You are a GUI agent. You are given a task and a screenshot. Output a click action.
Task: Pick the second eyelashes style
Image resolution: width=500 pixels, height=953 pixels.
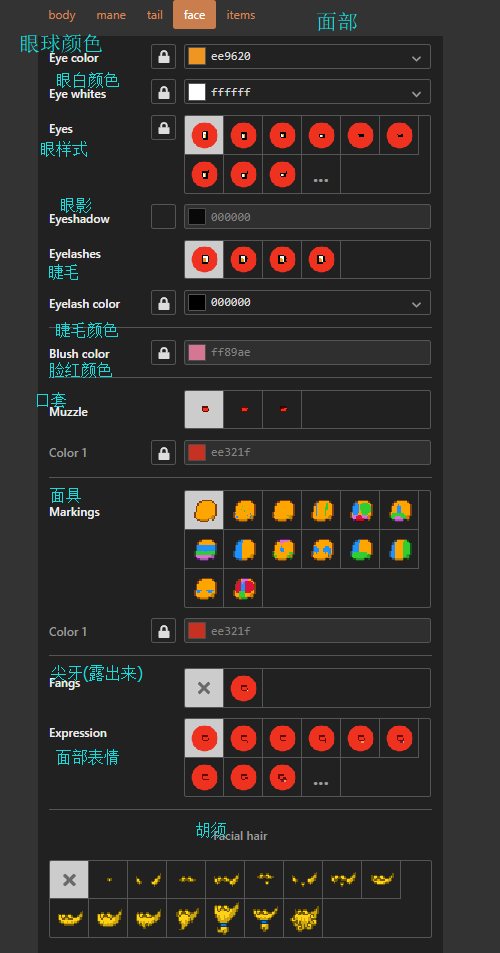click(243, 260)
